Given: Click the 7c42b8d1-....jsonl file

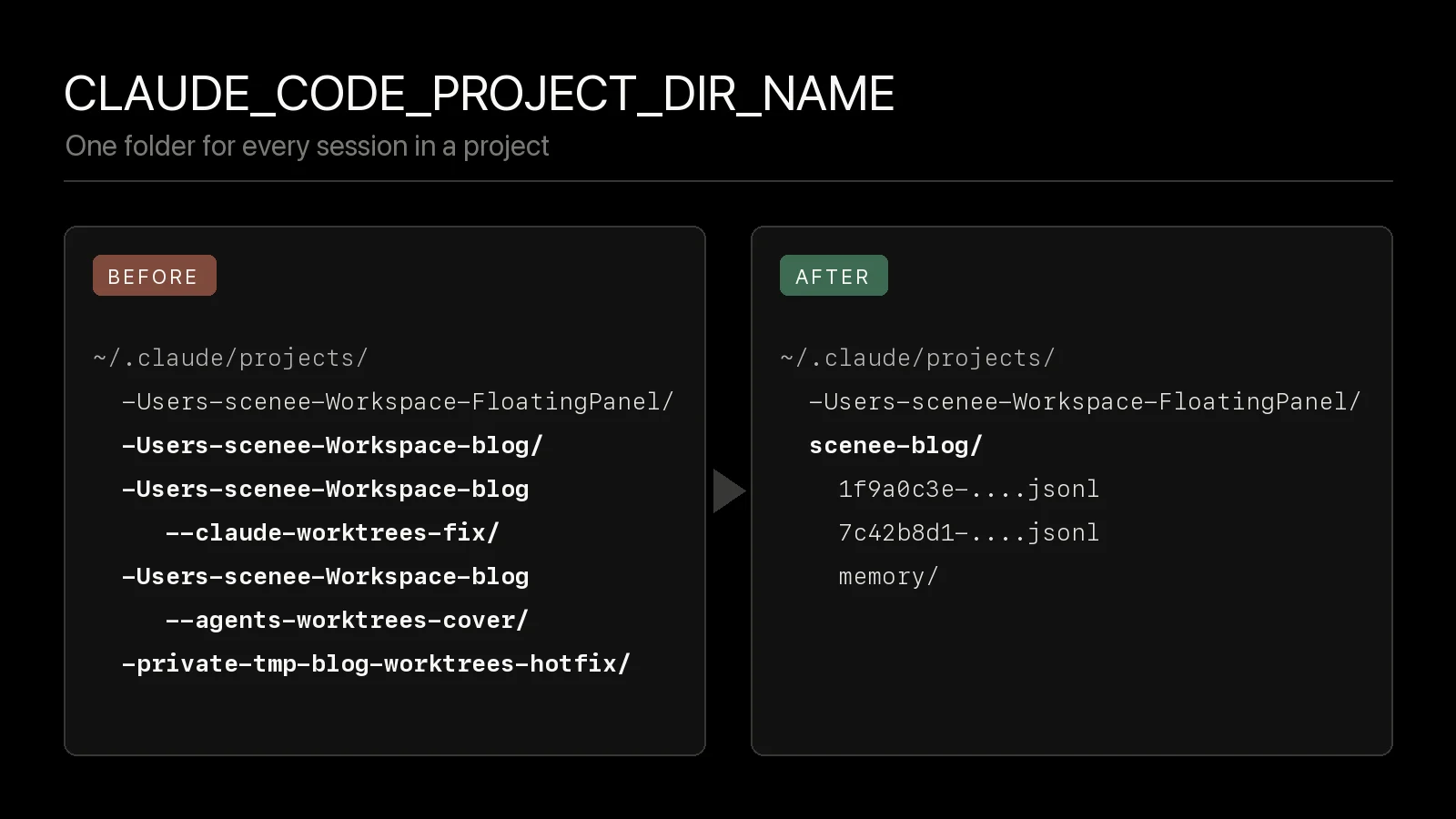Looking at the screenshot, I should tap(968, 532).
